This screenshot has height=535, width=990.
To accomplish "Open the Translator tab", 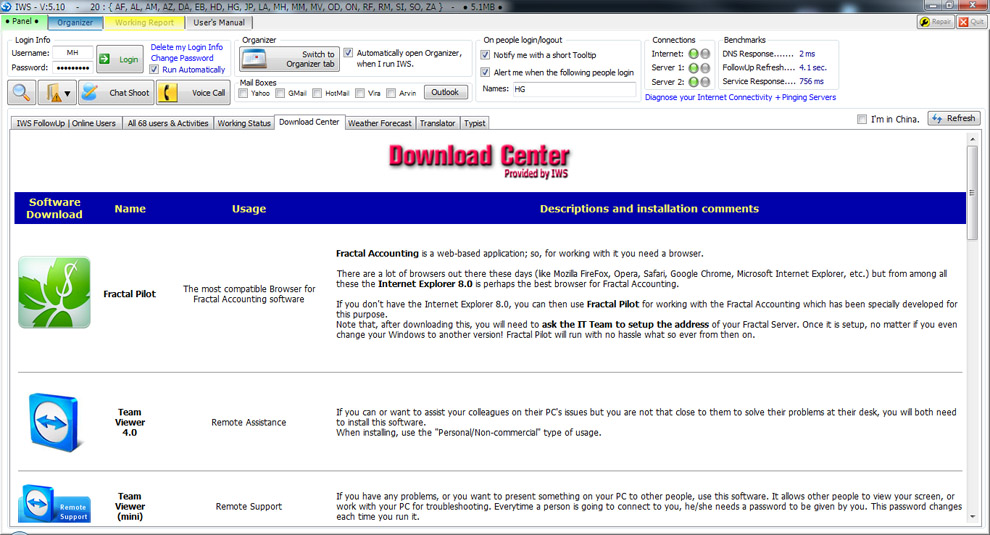I will pos(438,123).
